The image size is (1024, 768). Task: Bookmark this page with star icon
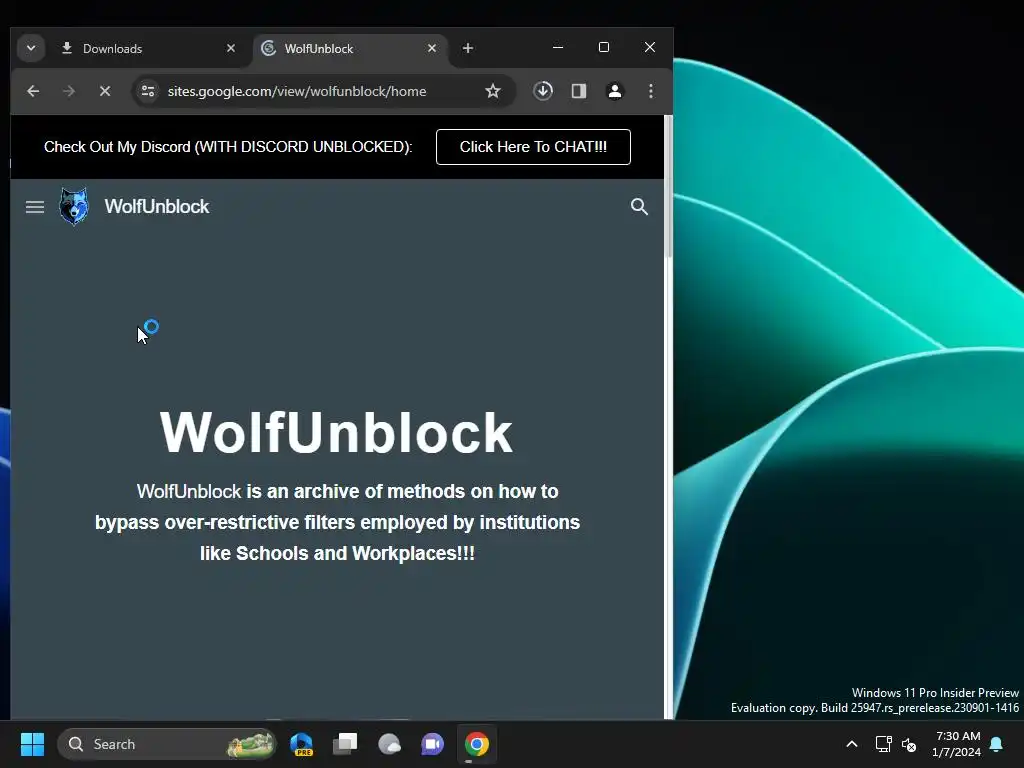click(x=493, y=91)
